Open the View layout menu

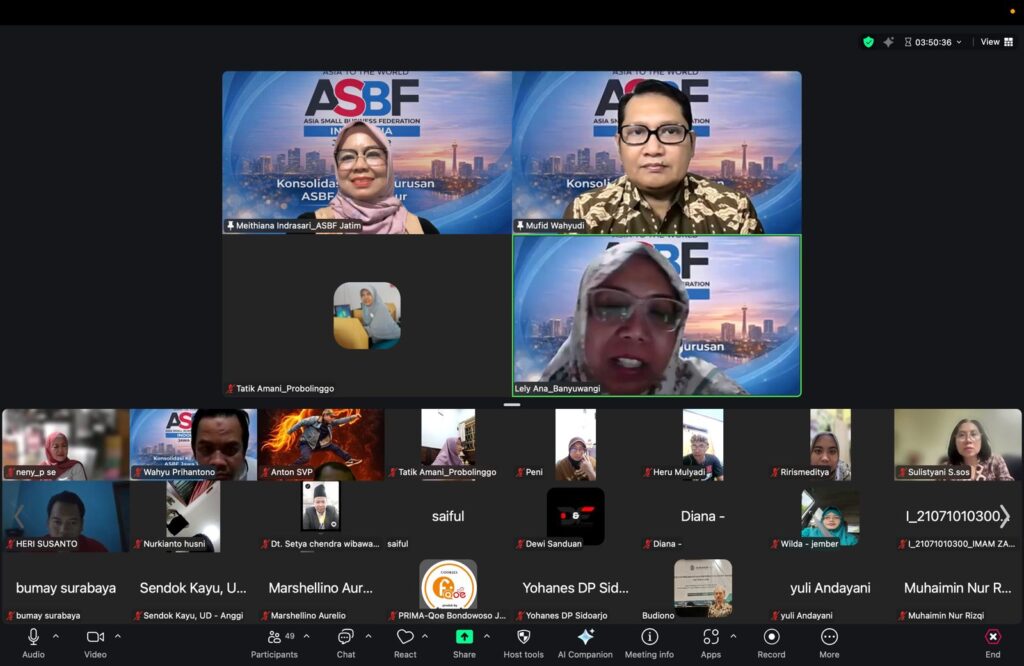[995, 42]
